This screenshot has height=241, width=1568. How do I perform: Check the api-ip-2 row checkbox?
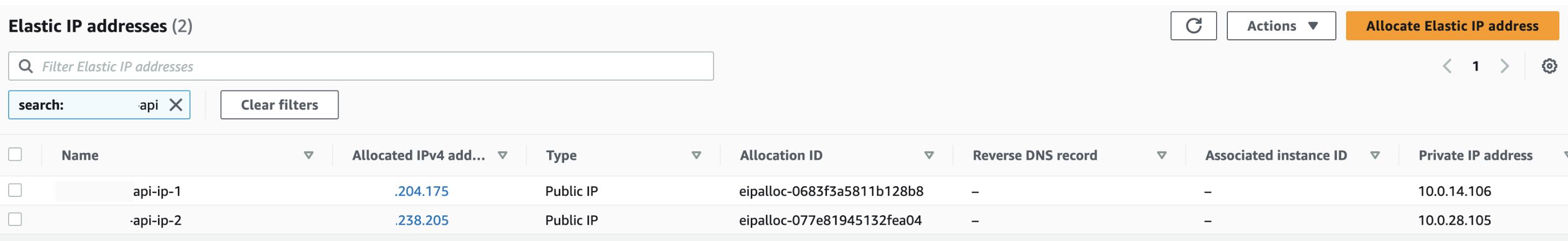pos(15,219)
